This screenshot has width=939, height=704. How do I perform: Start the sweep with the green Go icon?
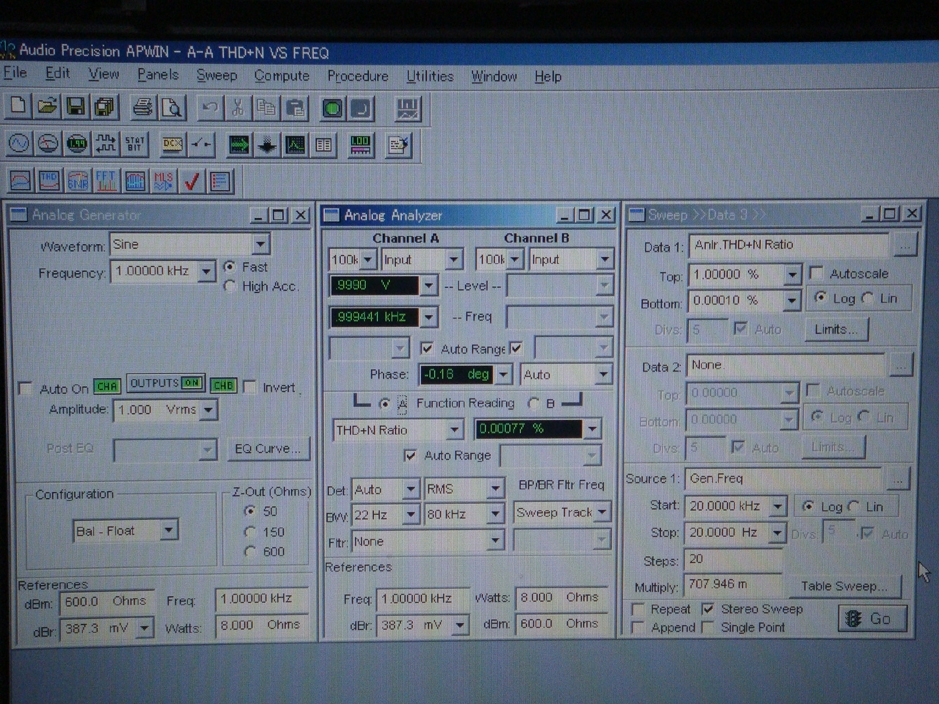point(332,109)
